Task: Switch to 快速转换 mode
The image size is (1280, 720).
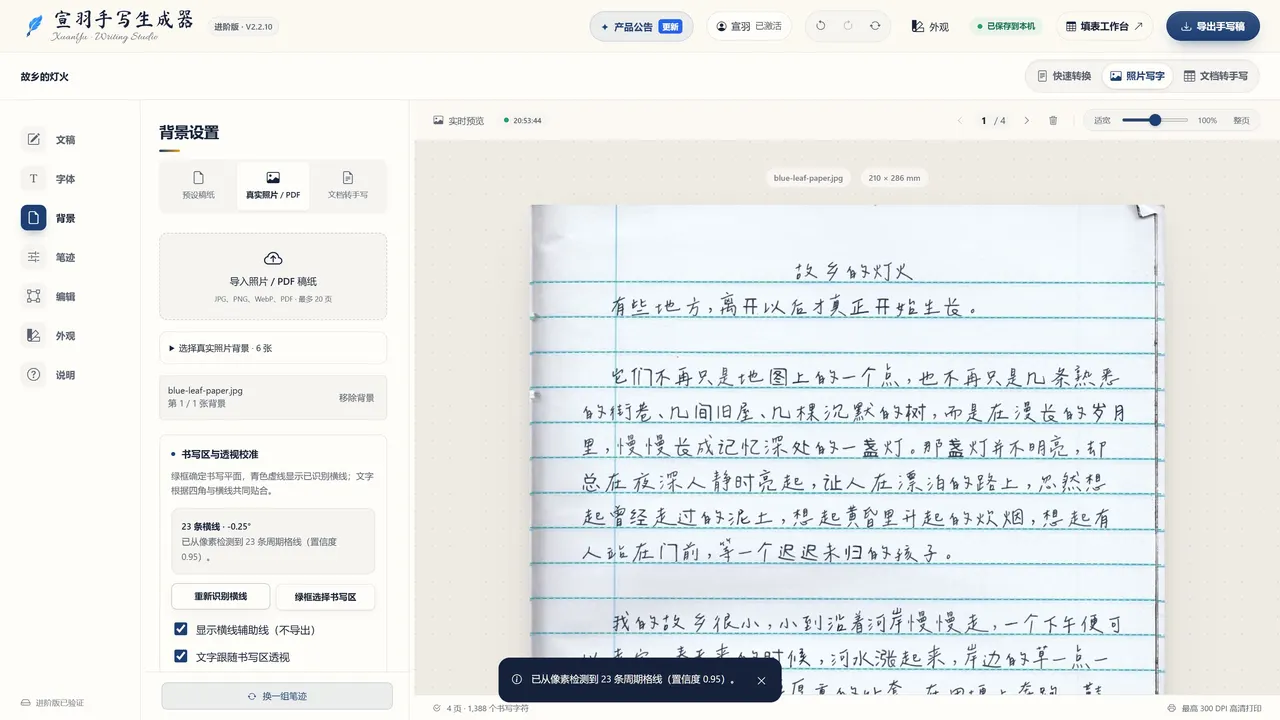Action: point(1064,76)
